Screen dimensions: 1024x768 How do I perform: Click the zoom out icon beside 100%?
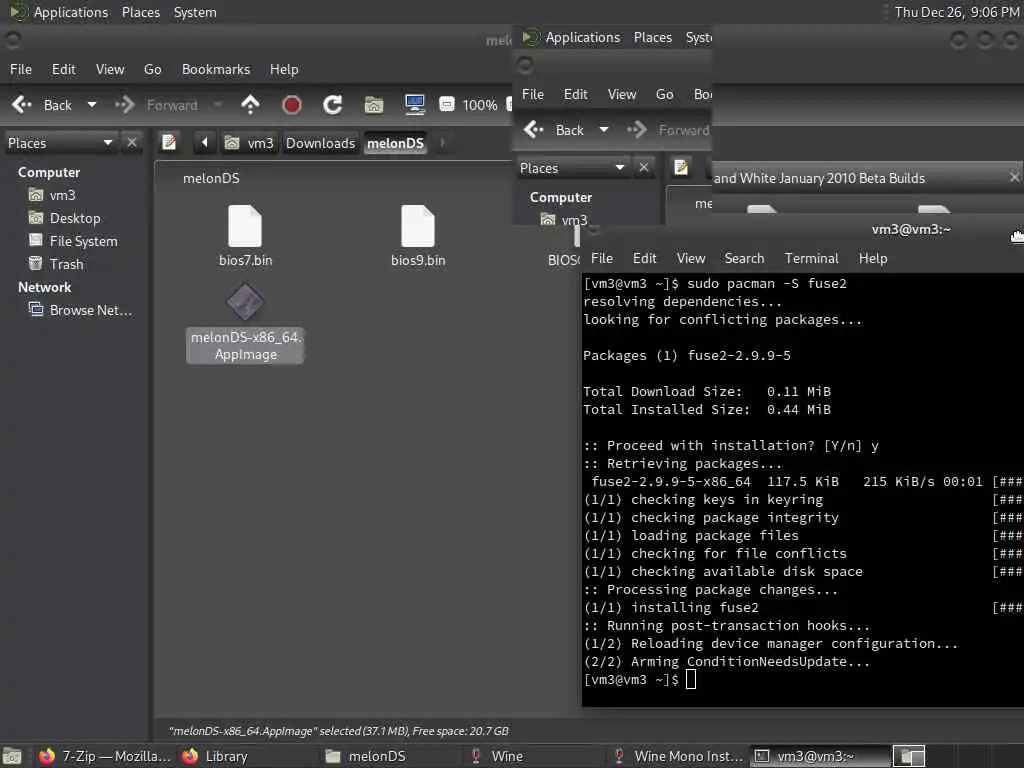click(x=447, y=104)
